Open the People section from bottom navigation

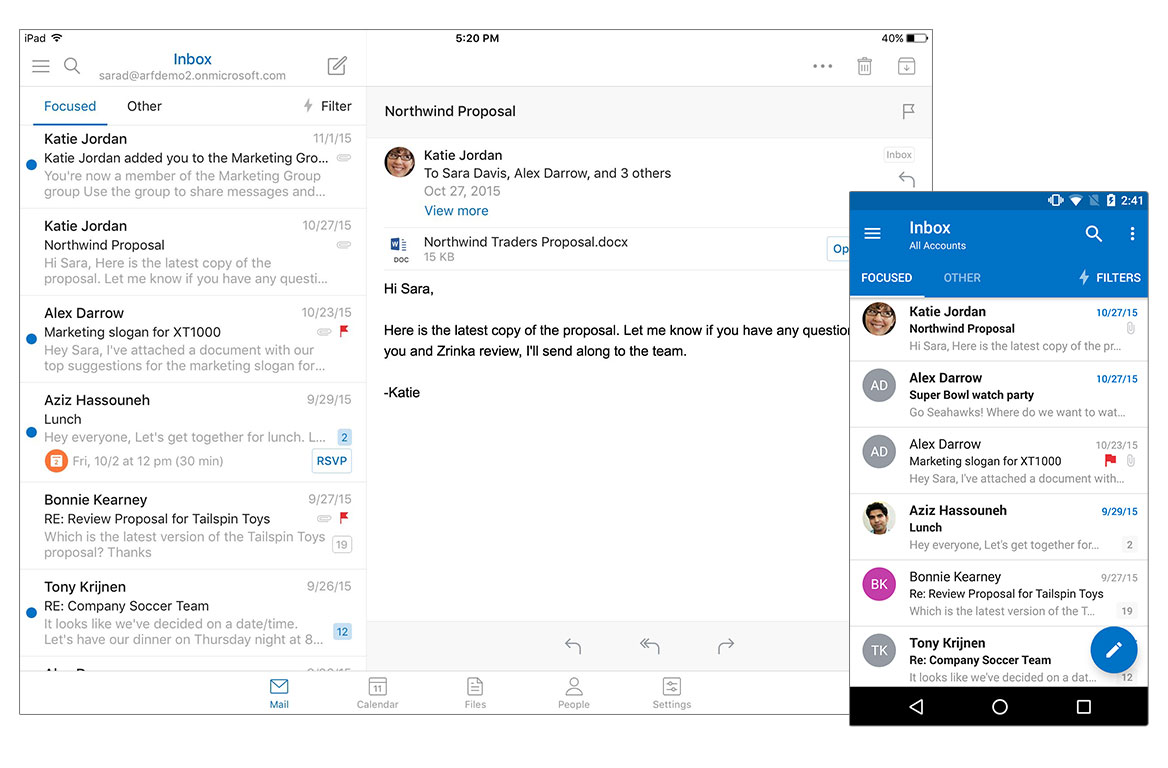pyautogui.click(x=573, y=692)
